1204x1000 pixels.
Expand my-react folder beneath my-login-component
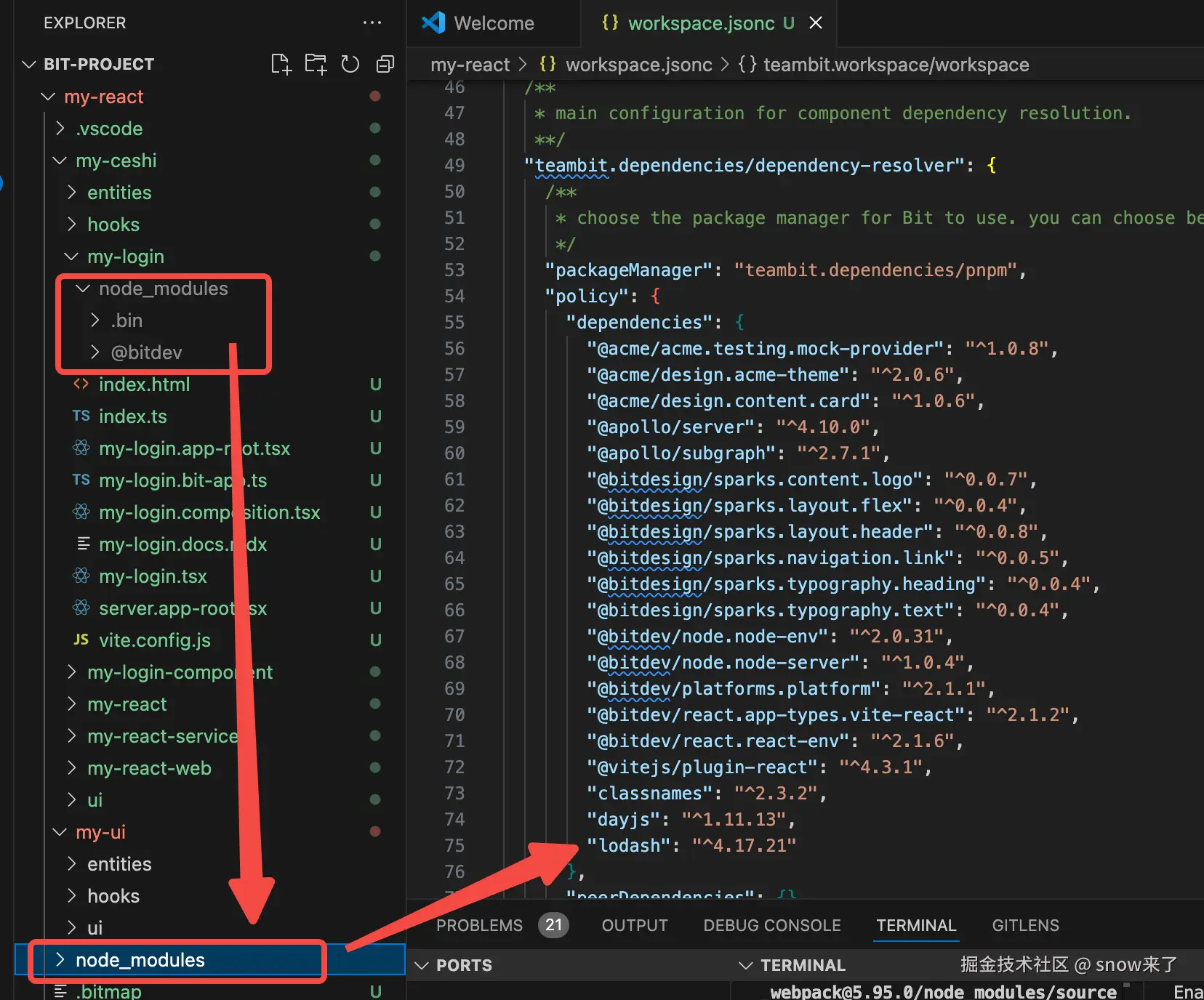tap(71, 703)
